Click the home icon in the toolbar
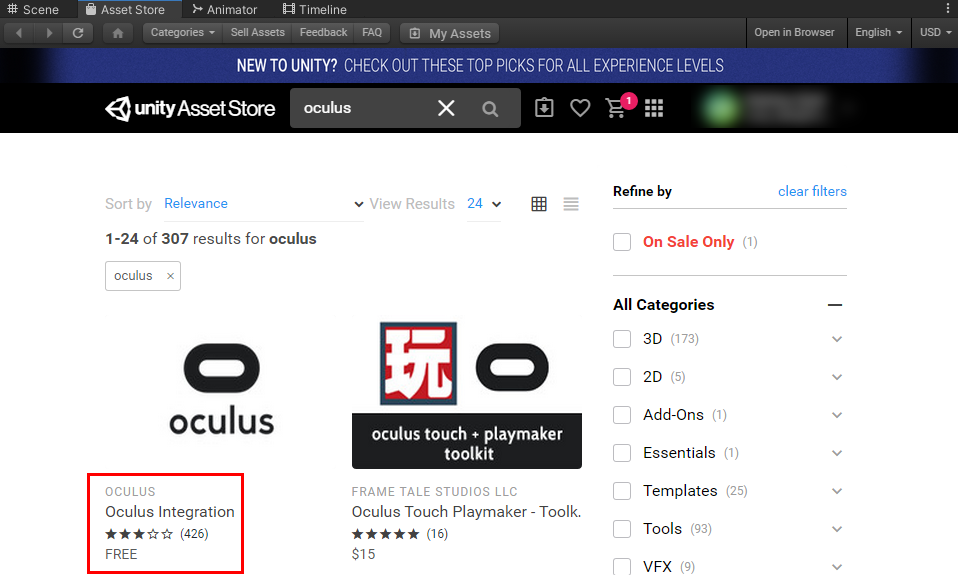The height and width of the screenshot is (575, 958). pos(118,33)
